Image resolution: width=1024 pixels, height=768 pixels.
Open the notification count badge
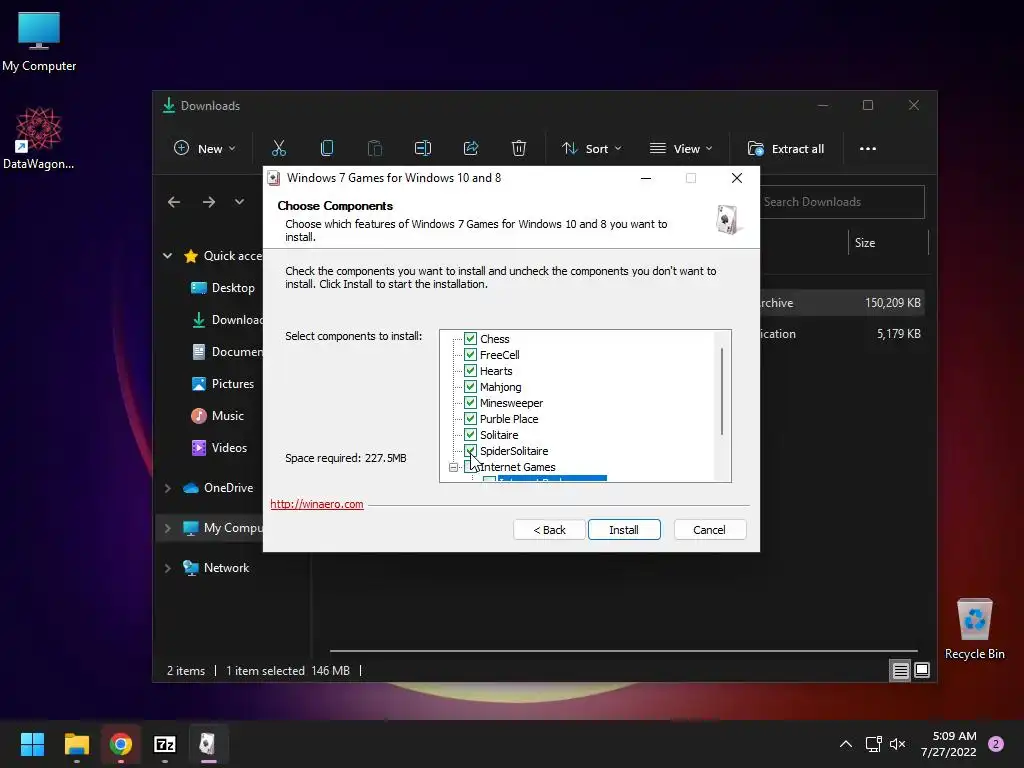(996, 744)
